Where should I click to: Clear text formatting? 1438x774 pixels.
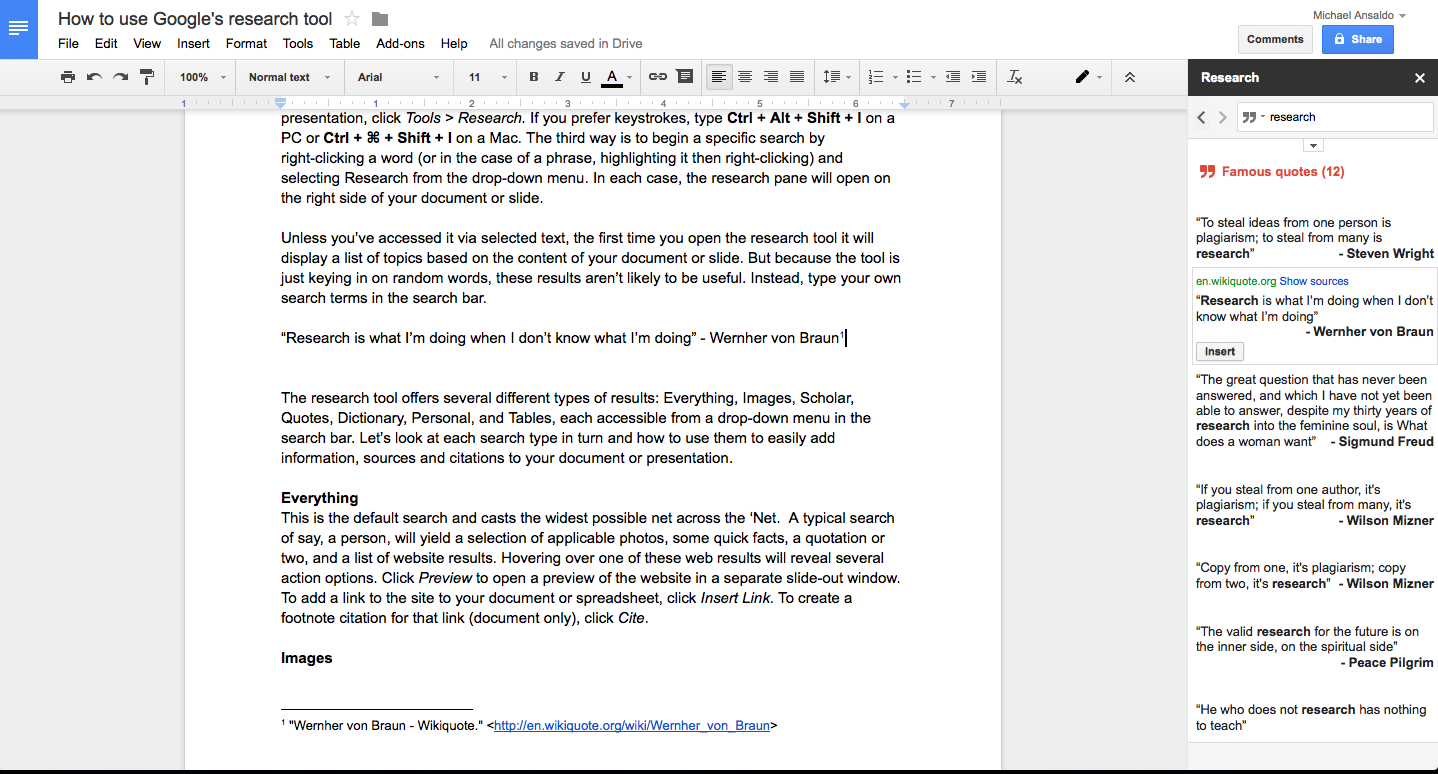tap(1015, 77)
